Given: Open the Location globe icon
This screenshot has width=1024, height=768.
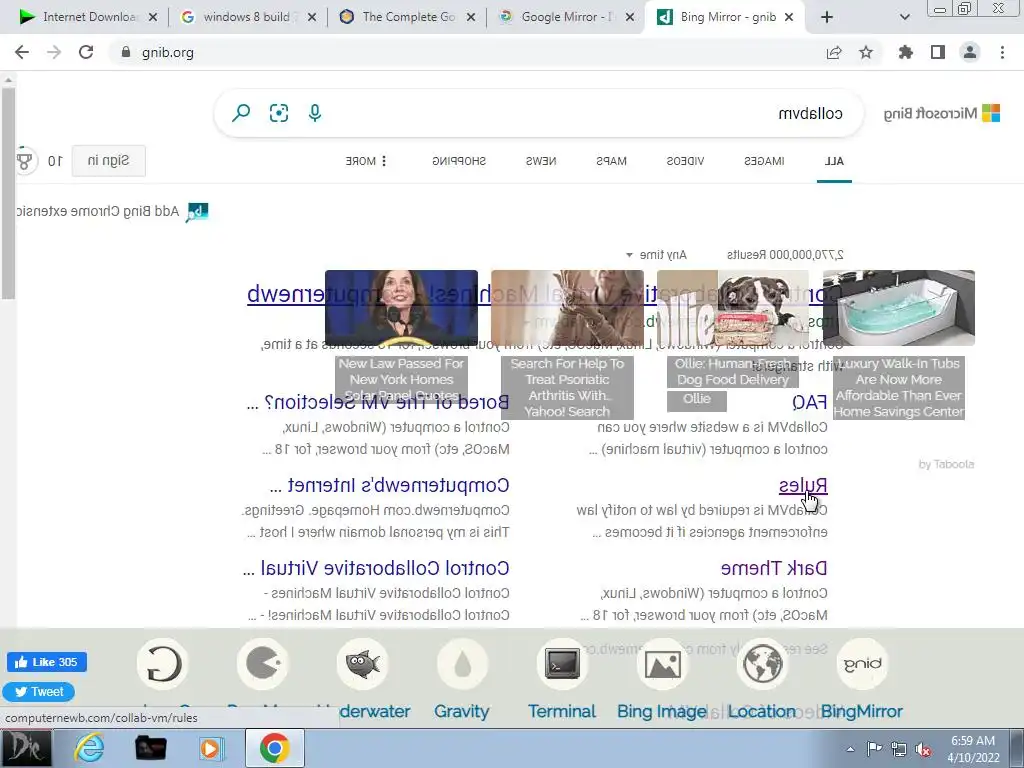Looking at the screenshot, I should coord(762,664).
